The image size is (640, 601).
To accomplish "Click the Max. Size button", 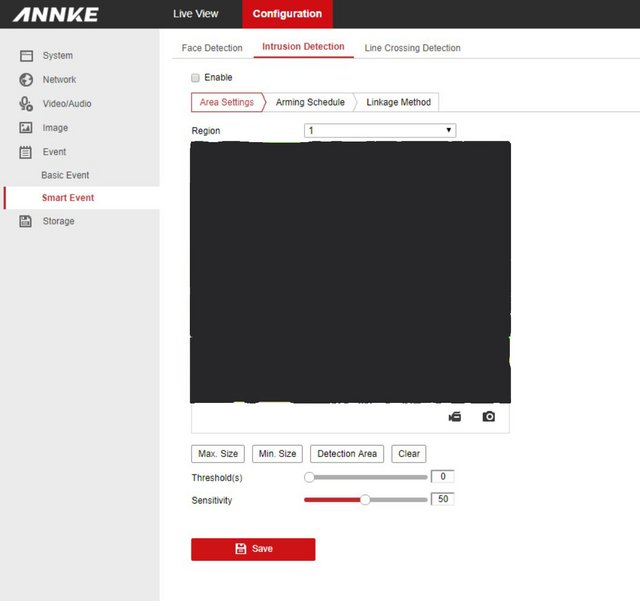I will 218,454.
